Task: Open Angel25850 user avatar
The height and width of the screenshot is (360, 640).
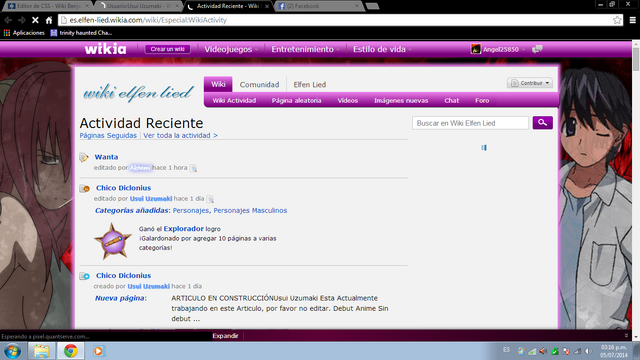Action: [x=476, y=49]
